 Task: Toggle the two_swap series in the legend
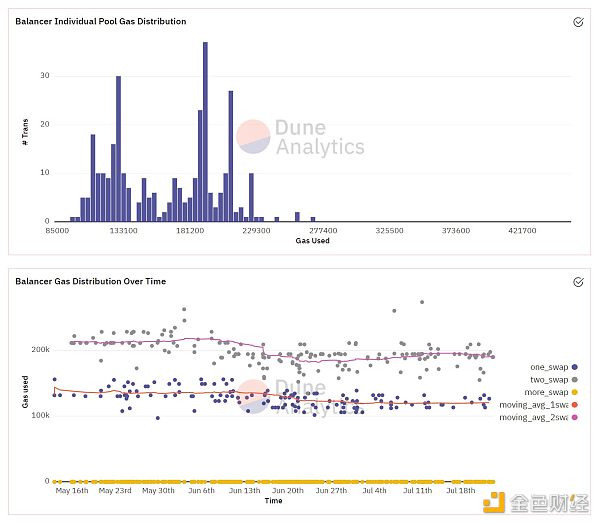click(554, 379)
